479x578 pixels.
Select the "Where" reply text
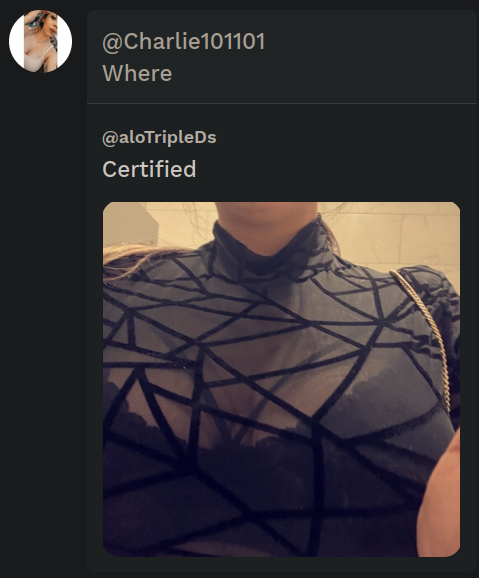[137, 73]
